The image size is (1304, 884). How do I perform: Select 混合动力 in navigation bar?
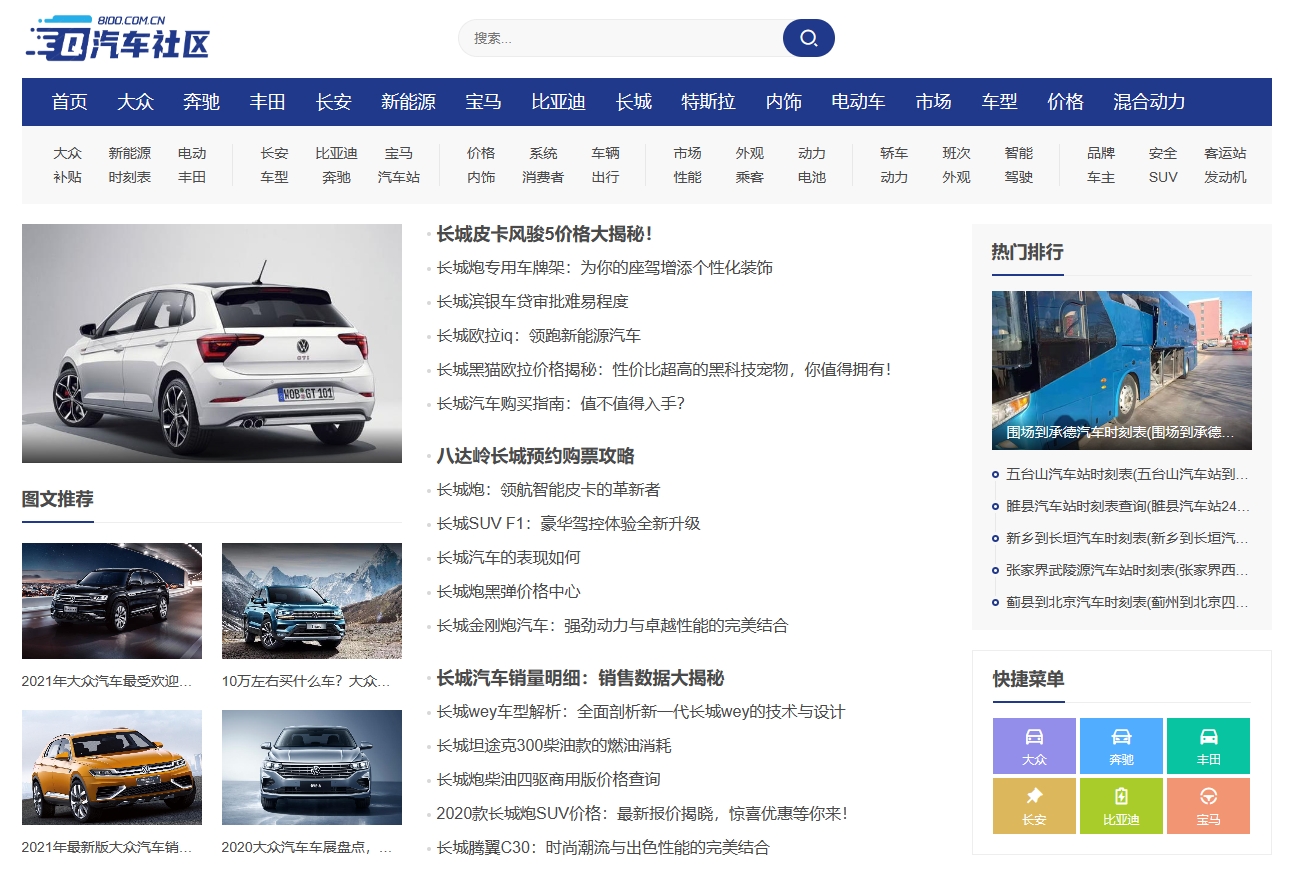[1149, 102]
